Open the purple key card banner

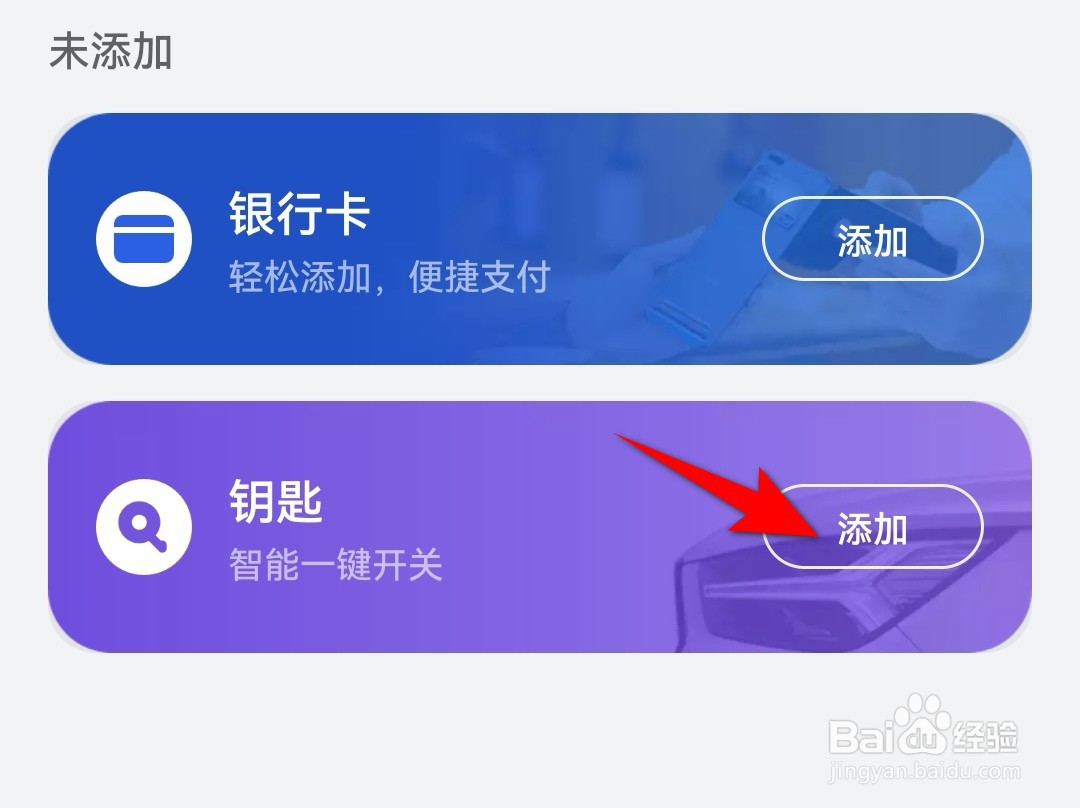tap(539, 527)
